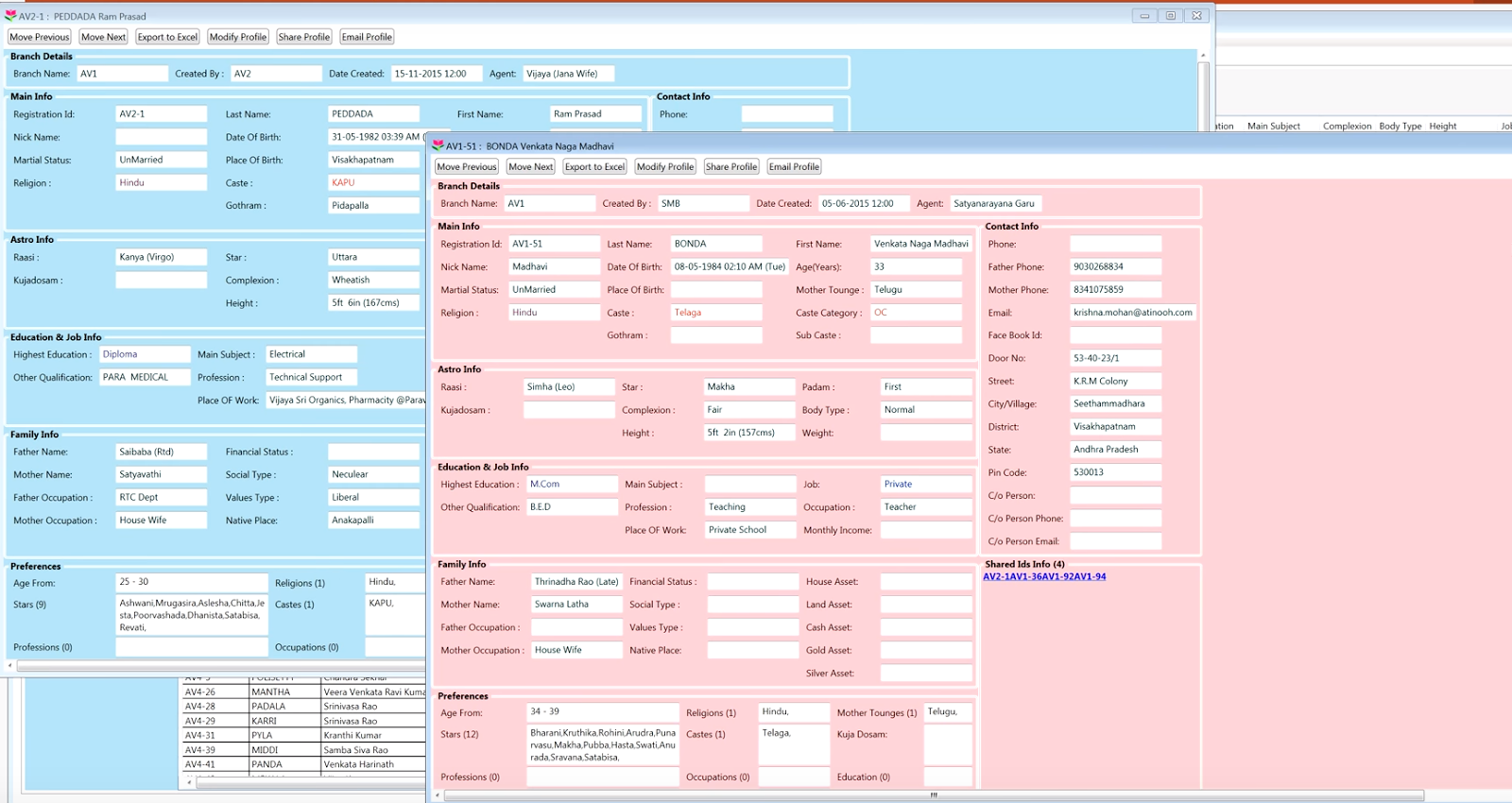Click the Place Of Work field Private School
Image resolution: width=1512 pixels, height=803 pixels.
point(750,530)
